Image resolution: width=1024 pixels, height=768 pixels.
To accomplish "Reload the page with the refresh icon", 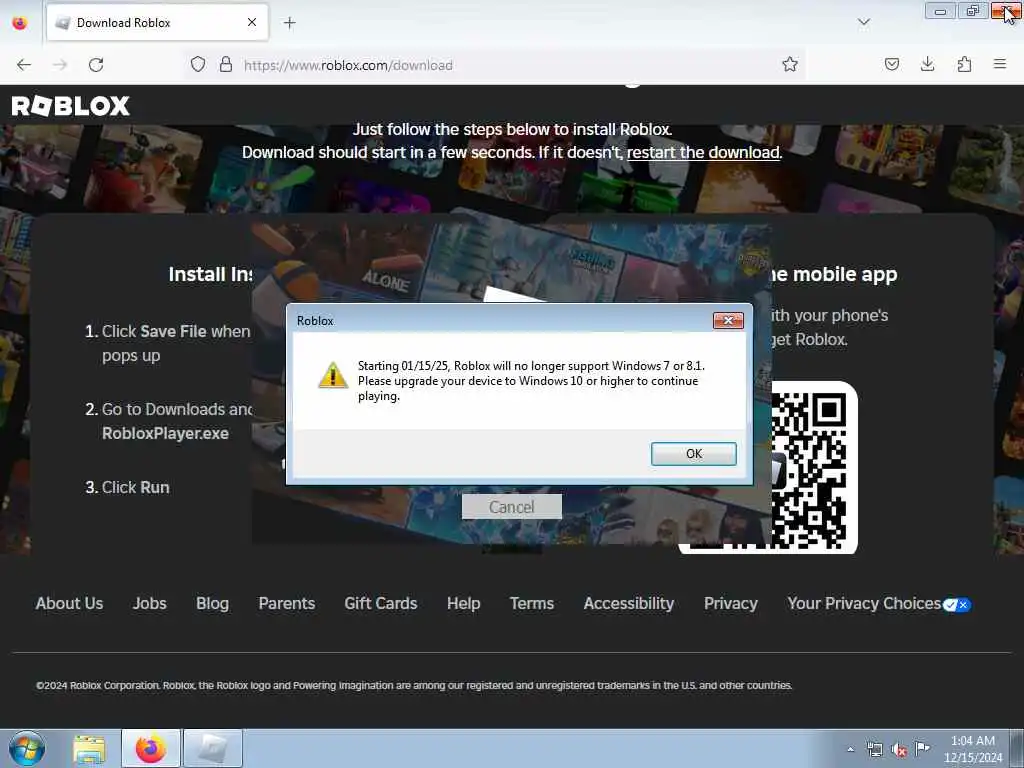I will pos(96,65).
